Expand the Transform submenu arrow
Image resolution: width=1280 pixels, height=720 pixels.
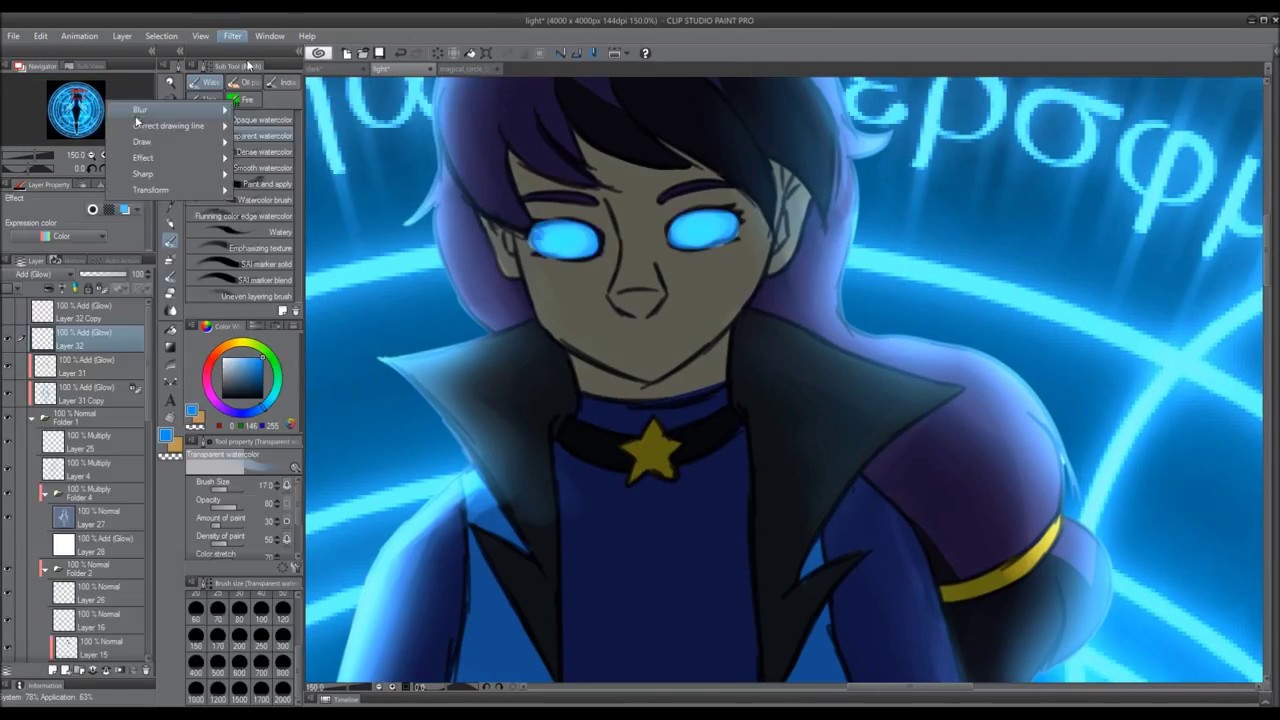pos(225,190)
